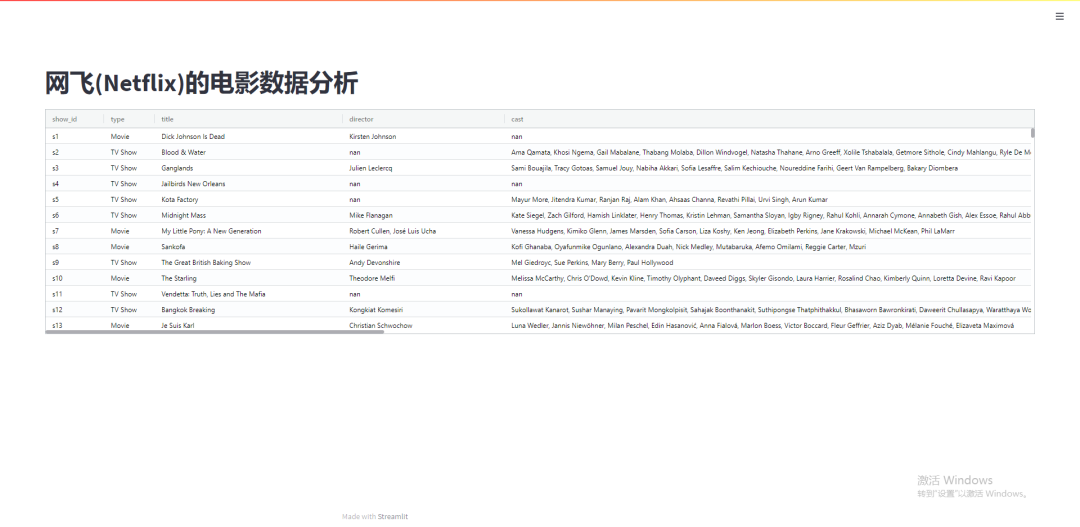This screenshot has height=527, width=1080.
Task: Click the cast column header
Action: tap(517, 119)
